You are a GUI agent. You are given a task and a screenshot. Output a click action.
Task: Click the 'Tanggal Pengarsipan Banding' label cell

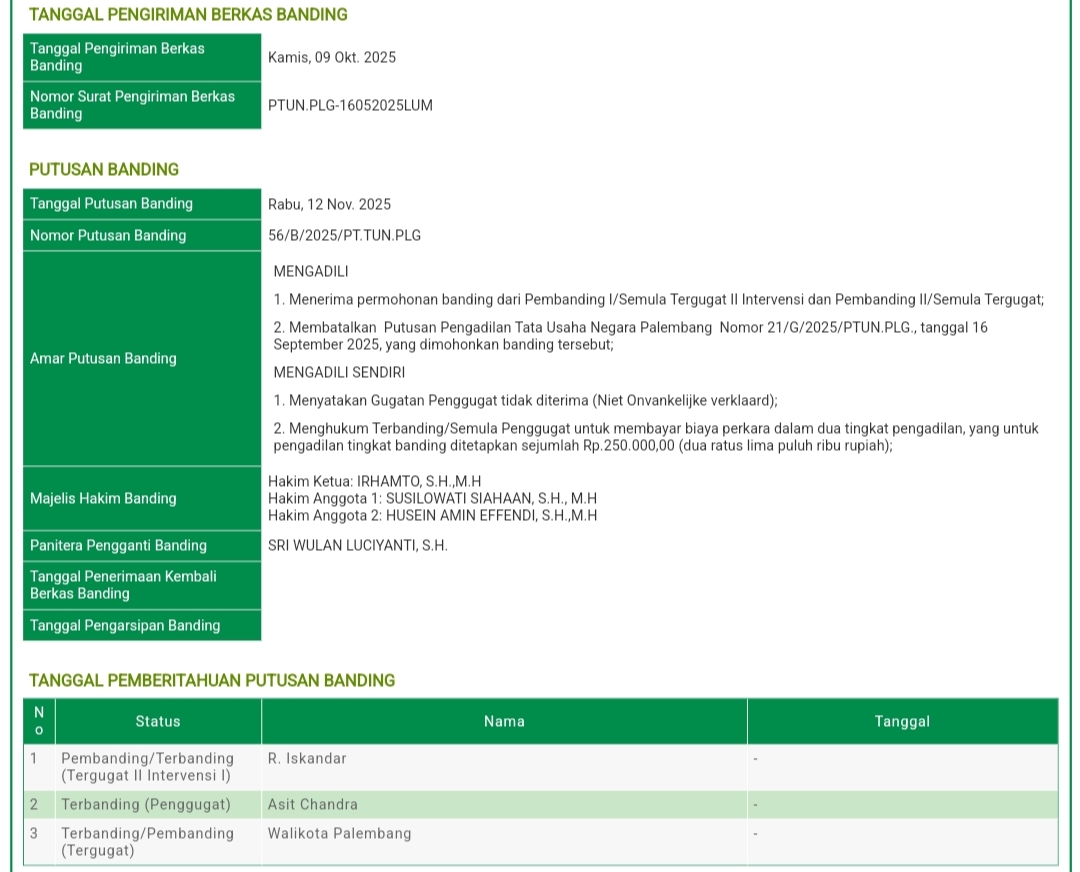pos(141,626)
